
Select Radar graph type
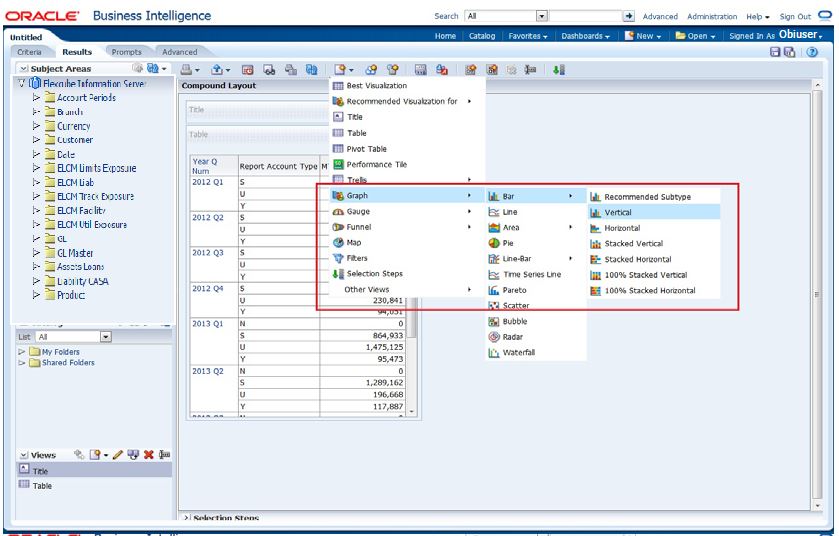[536, 337]
